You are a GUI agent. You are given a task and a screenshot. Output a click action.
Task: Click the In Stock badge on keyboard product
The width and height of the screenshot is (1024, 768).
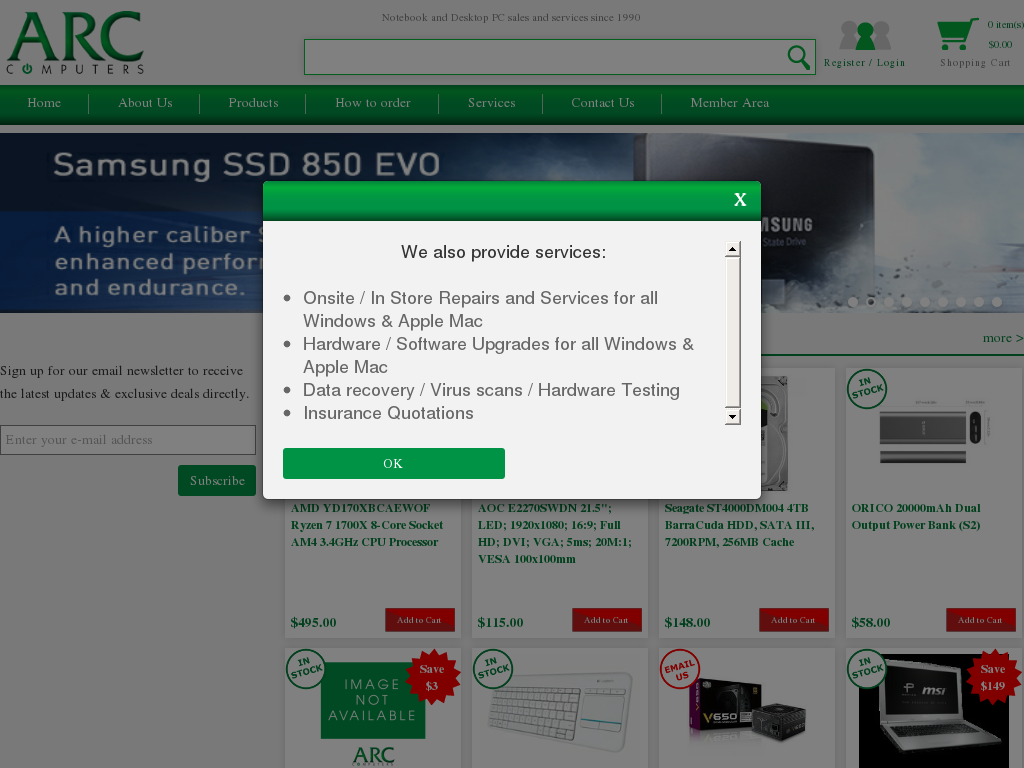[492, 669]
